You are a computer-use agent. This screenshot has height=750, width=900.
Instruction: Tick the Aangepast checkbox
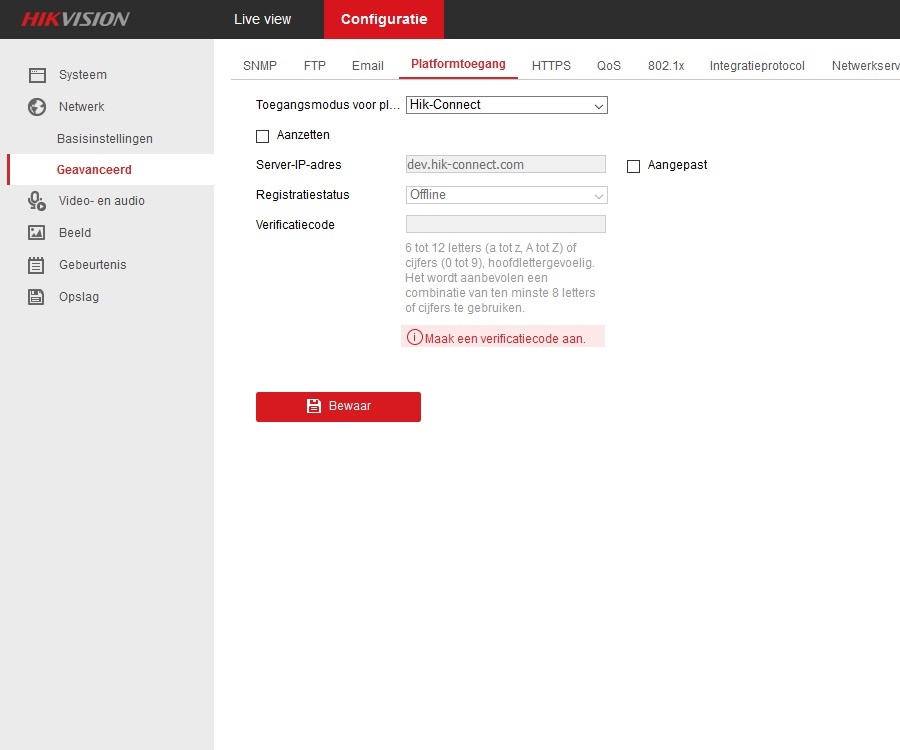tap(633, 166)
